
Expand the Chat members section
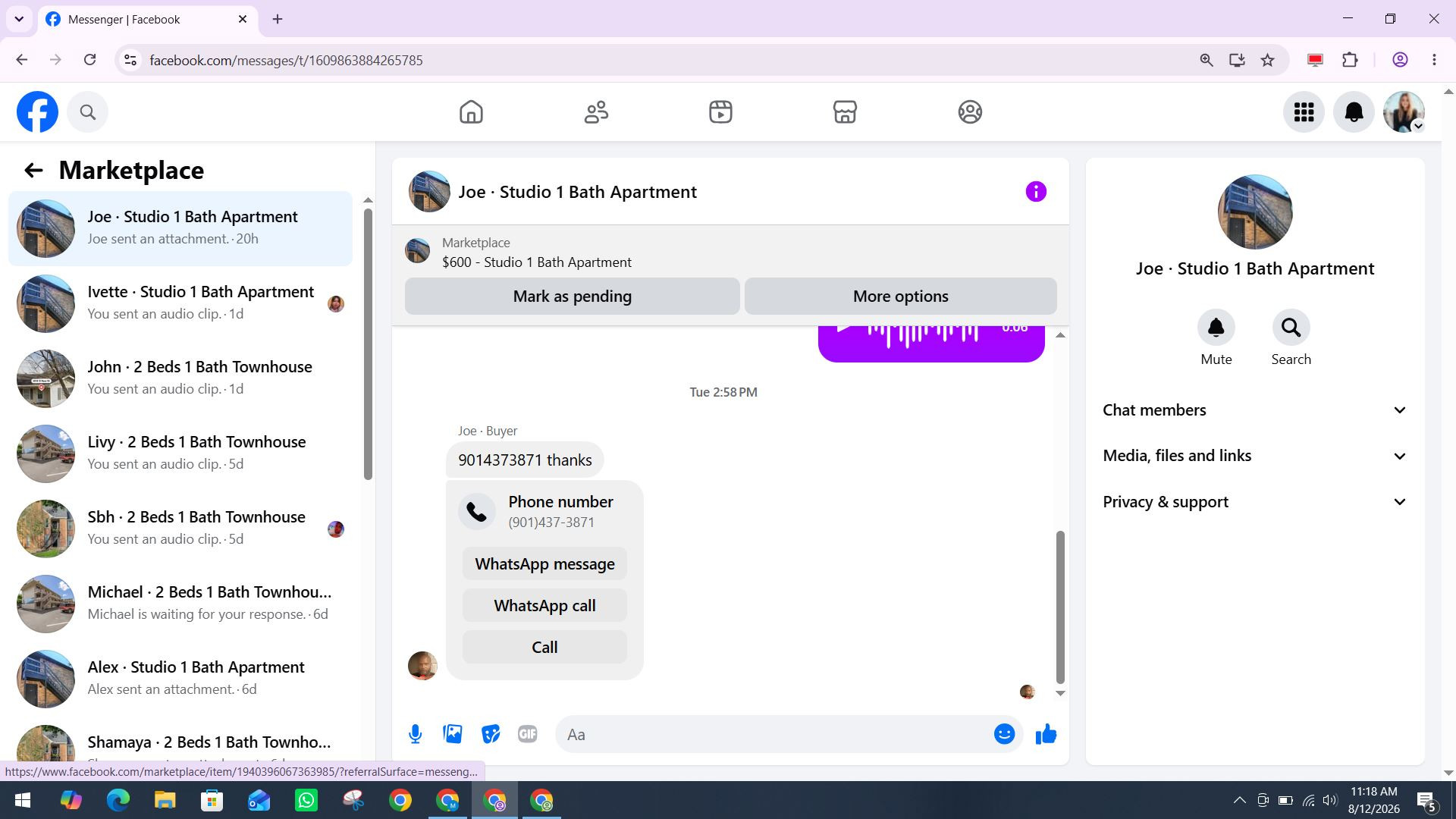coord(1254,410)
